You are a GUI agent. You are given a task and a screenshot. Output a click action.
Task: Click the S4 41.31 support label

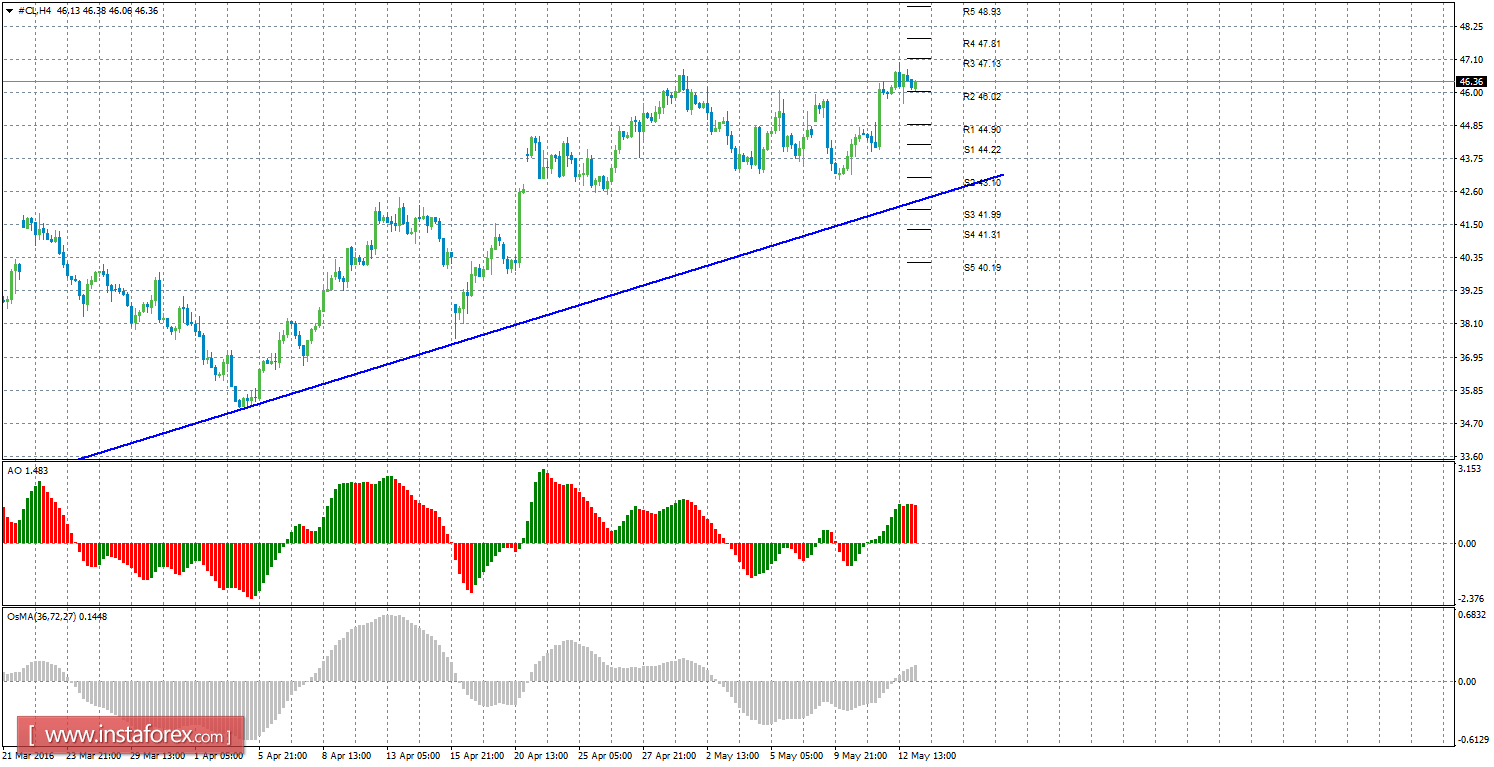point(981,235)
